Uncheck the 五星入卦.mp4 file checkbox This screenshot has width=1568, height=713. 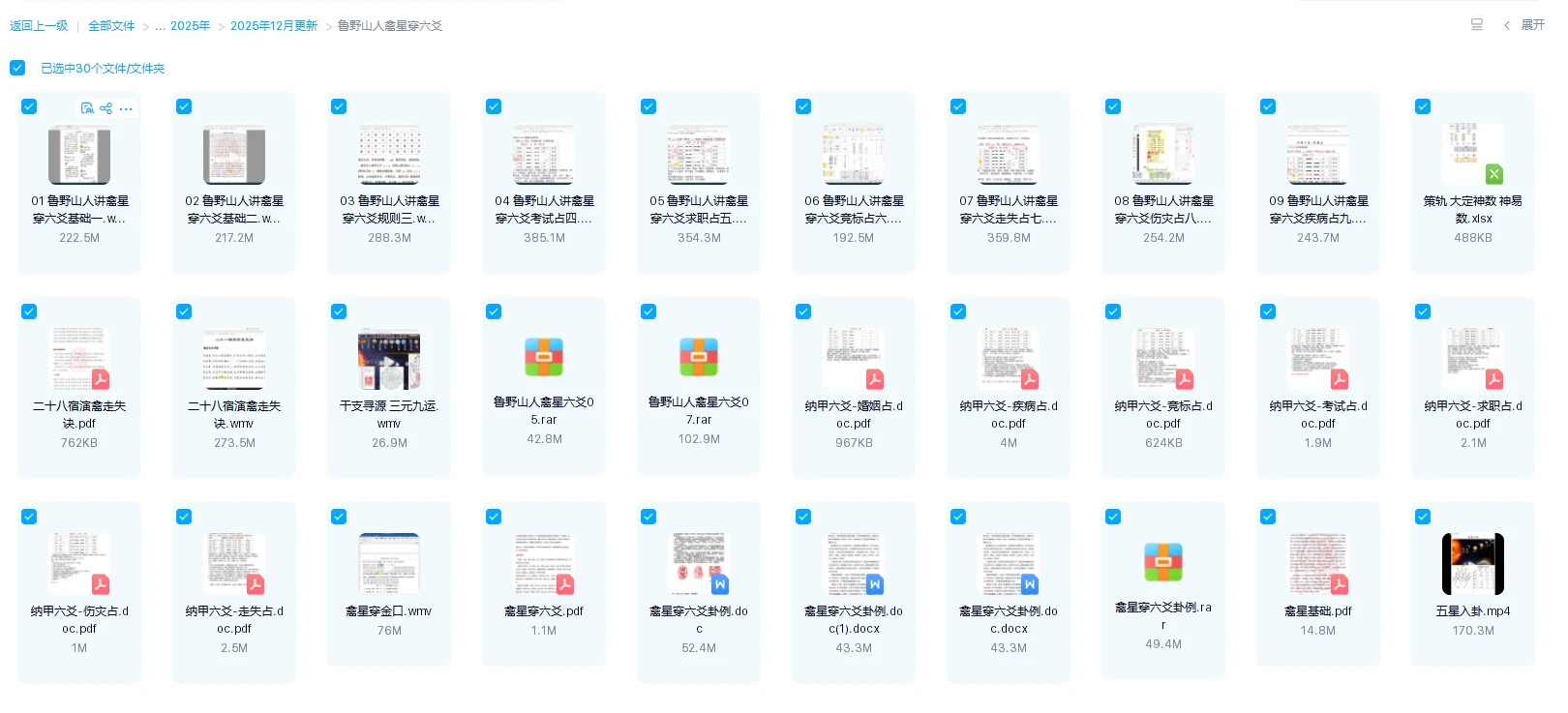click(x=1423, y=517)
